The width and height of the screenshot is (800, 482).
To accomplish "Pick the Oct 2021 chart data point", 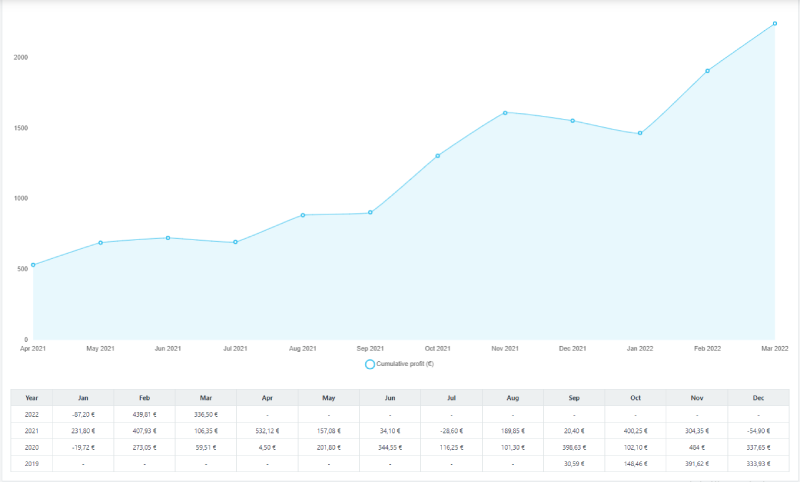I will pos(438,156).
